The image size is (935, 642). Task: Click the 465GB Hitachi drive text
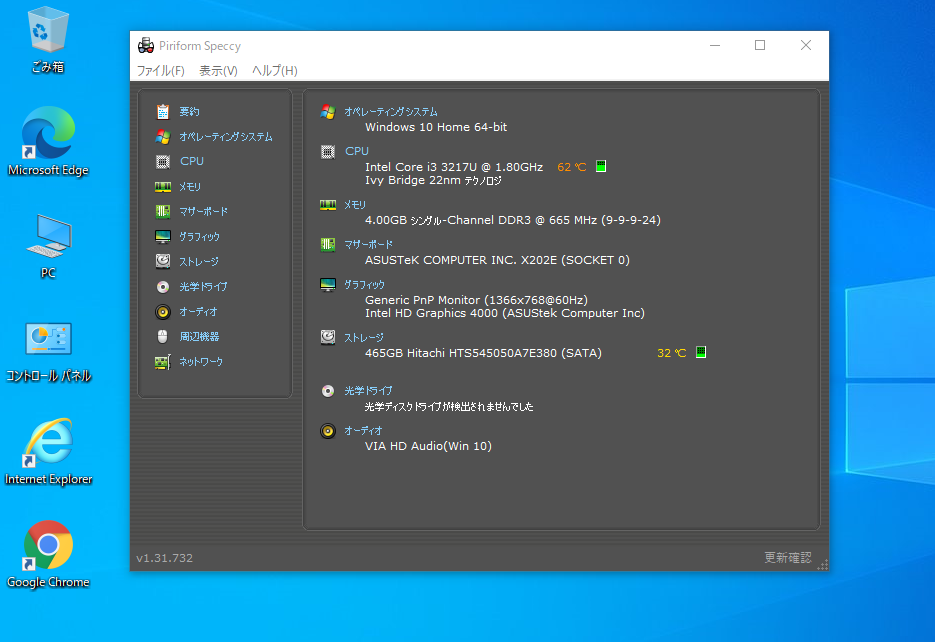(483, 353)
